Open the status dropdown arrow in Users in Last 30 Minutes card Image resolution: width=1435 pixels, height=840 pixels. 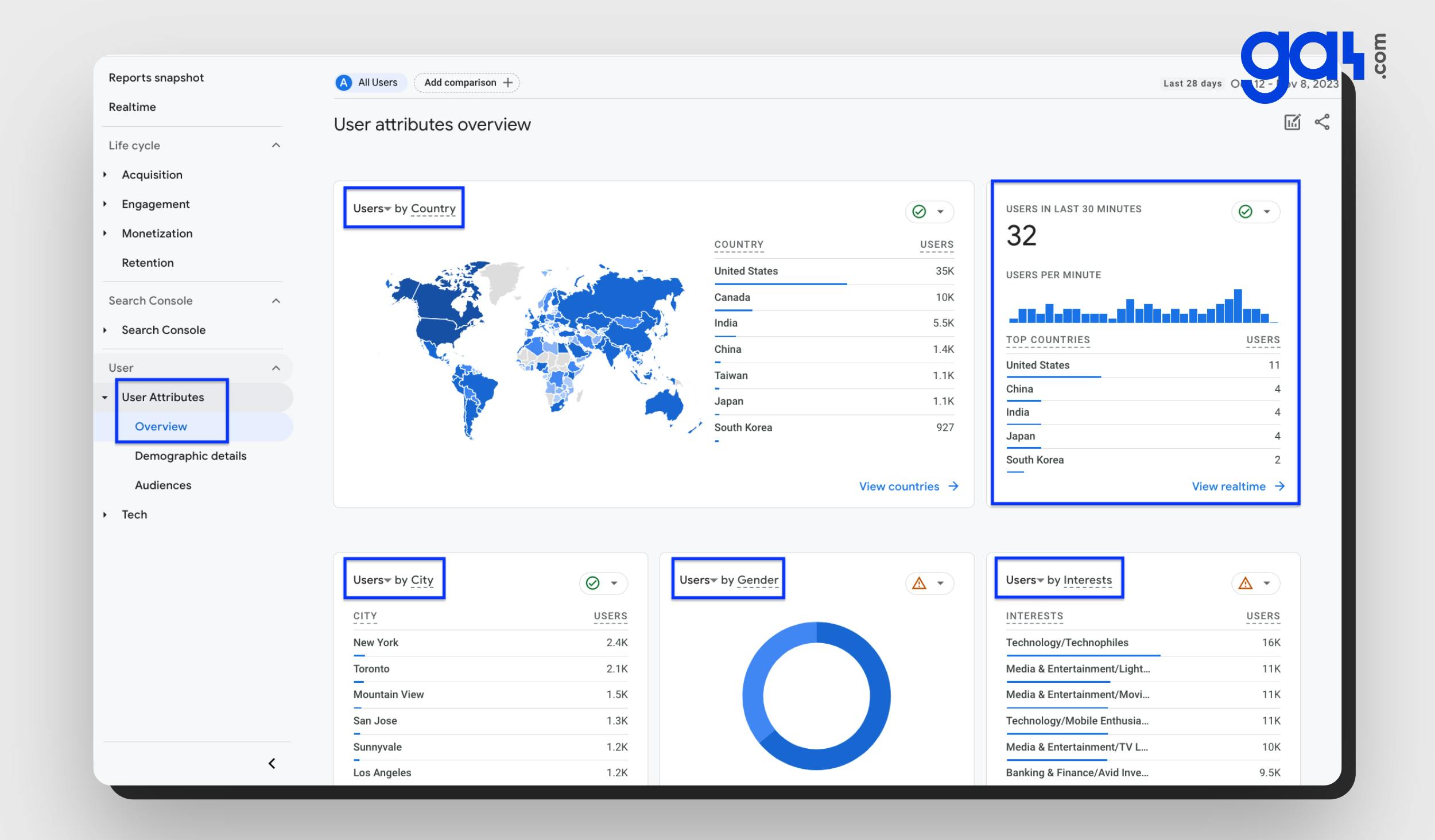coord(1266,212)
